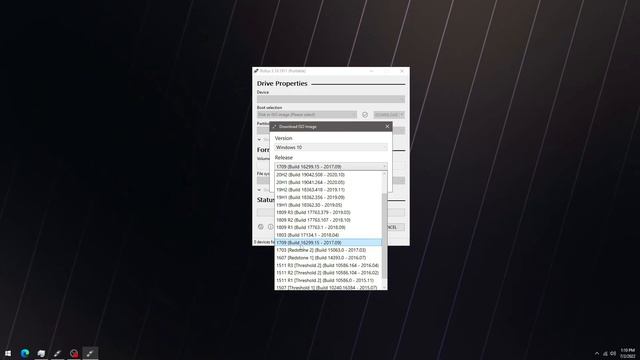This screenshot has height=360, width=640.
Task: Open the red circular taskbar app icon
Action: (x=74, y=353)
